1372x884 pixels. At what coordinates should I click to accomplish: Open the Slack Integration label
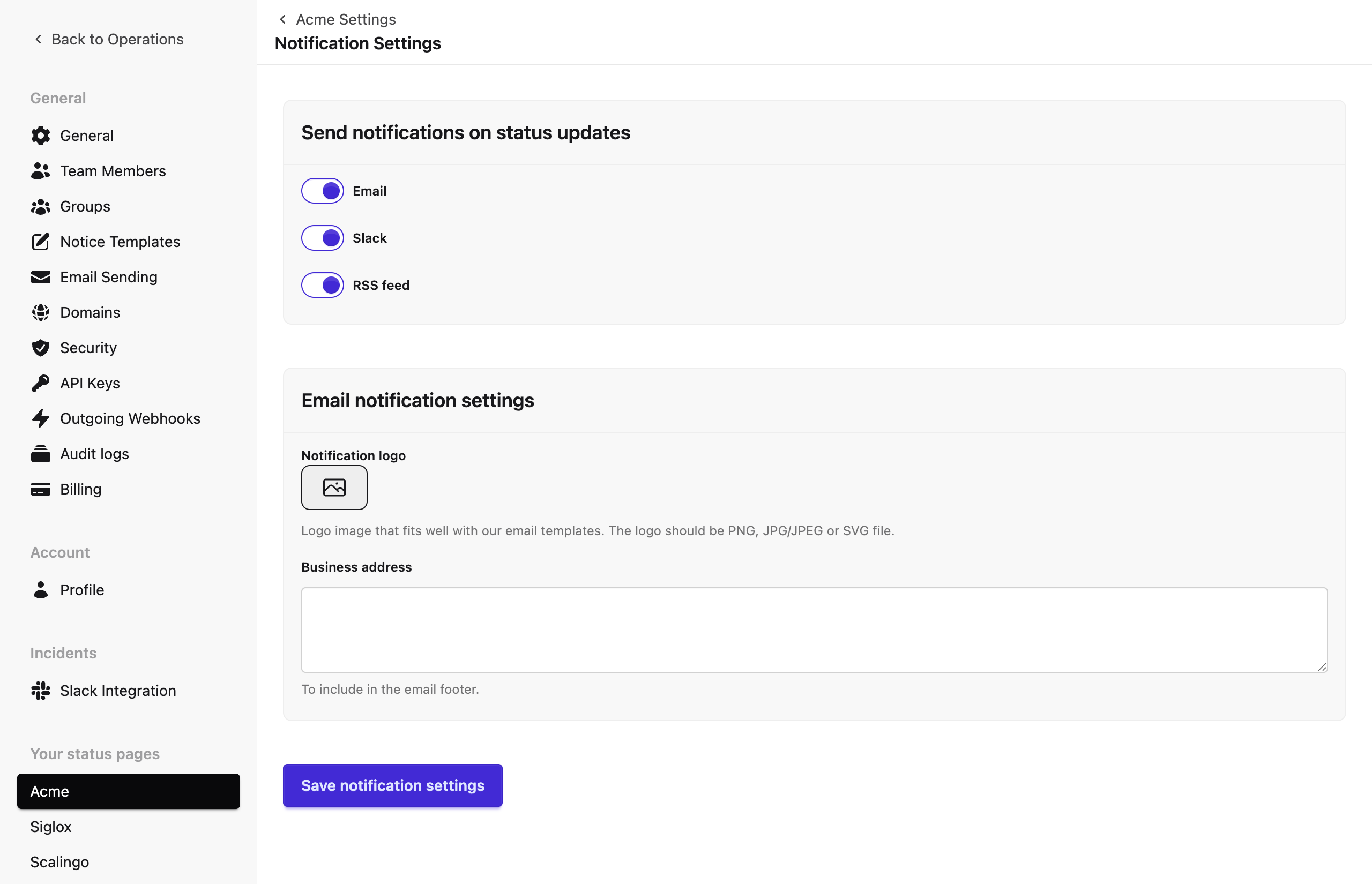[x=118, y=691]
